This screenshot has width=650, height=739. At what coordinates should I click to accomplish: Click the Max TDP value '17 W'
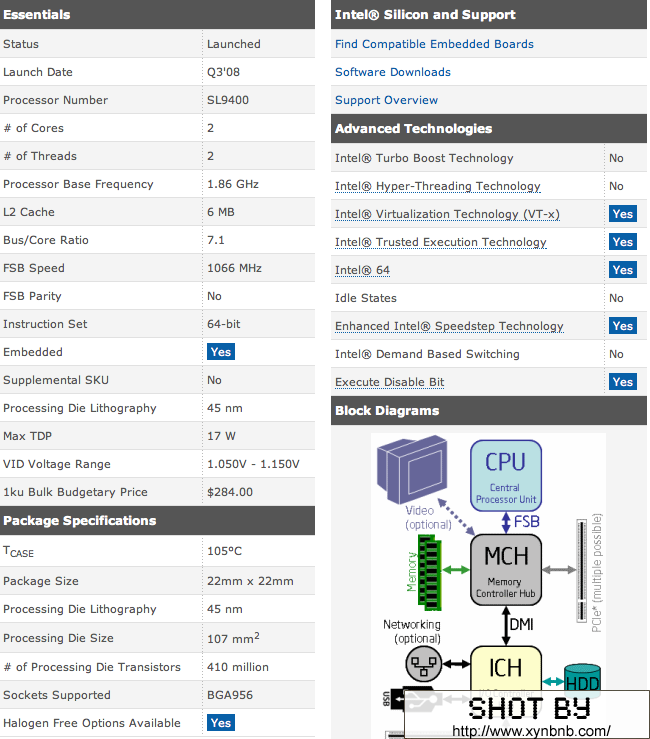pos(221,436)
